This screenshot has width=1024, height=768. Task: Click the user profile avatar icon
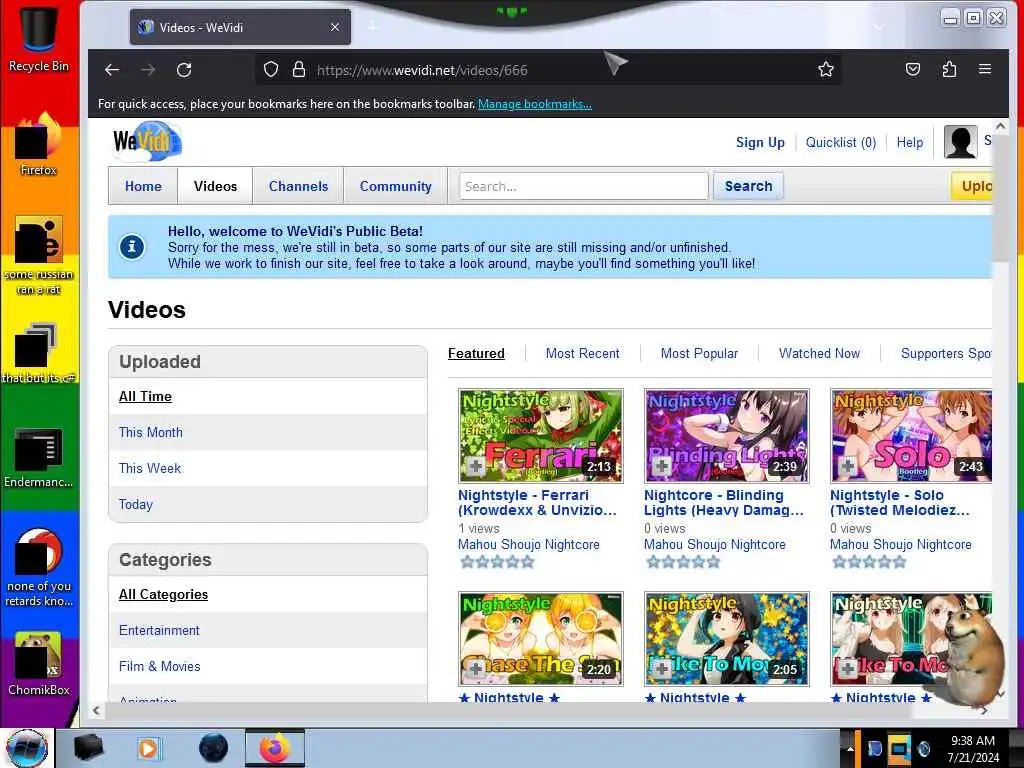(x=960, y=142)
